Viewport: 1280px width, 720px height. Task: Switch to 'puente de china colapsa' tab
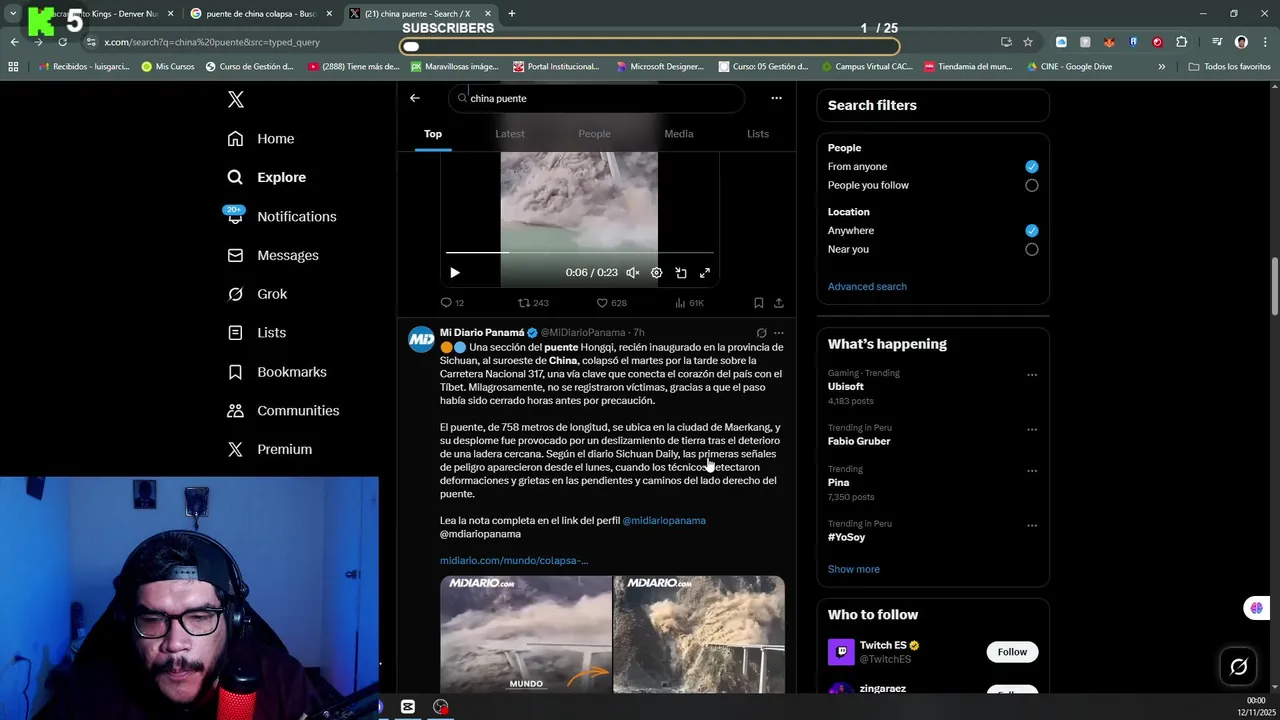pyautogui.click(x=260, y=14)
